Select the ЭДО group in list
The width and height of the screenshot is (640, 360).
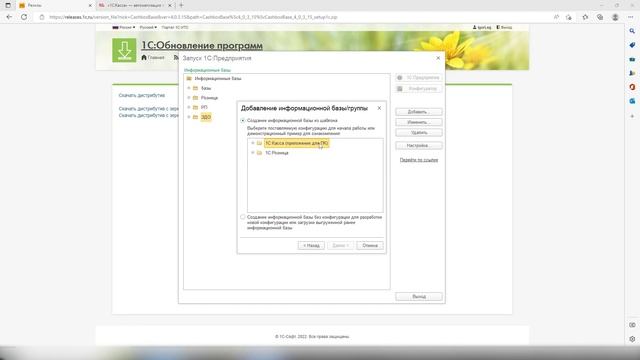click(x=206, y=117)
